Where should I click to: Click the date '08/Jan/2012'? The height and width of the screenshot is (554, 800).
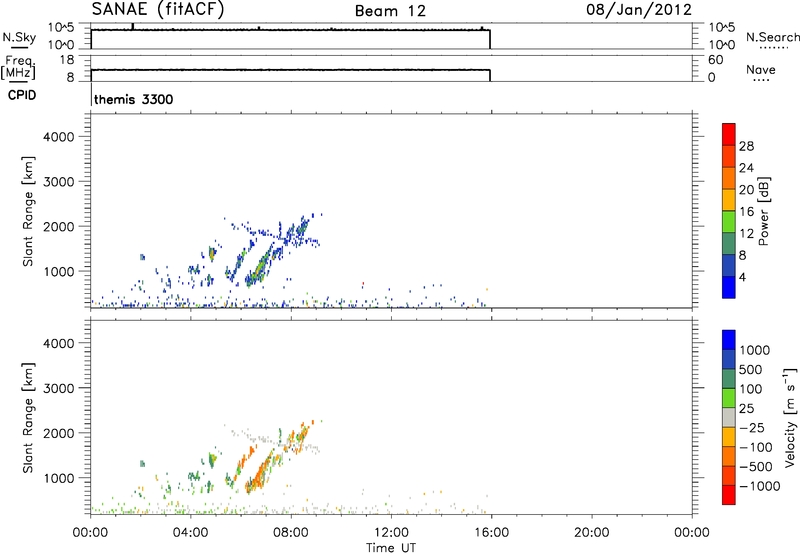639,10
